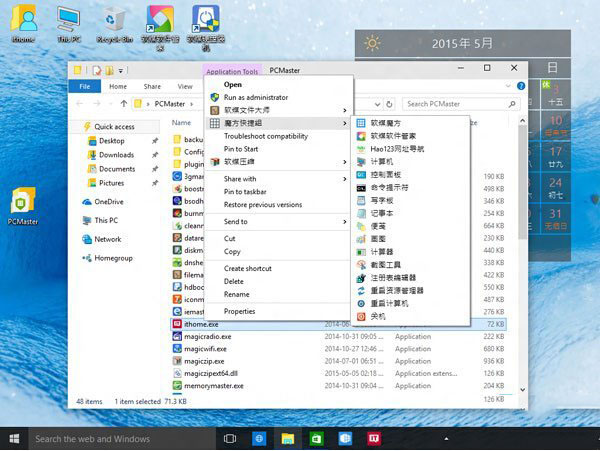Choose Restore previous versions
Viewport: 600px width, 451px height.
click(x=279, y=205)
